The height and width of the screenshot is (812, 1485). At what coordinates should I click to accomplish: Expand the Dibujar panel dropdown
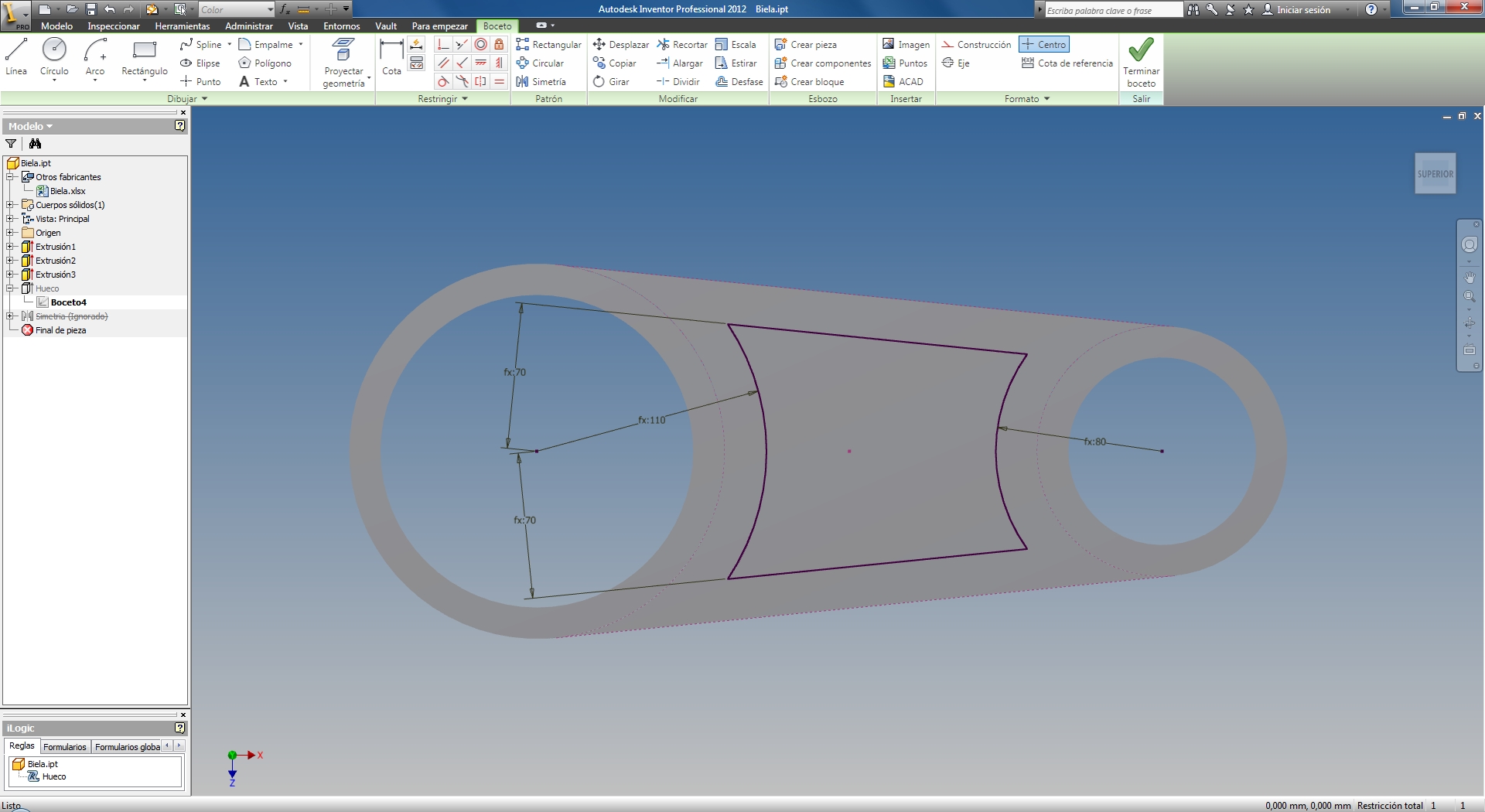coord(204,99)
